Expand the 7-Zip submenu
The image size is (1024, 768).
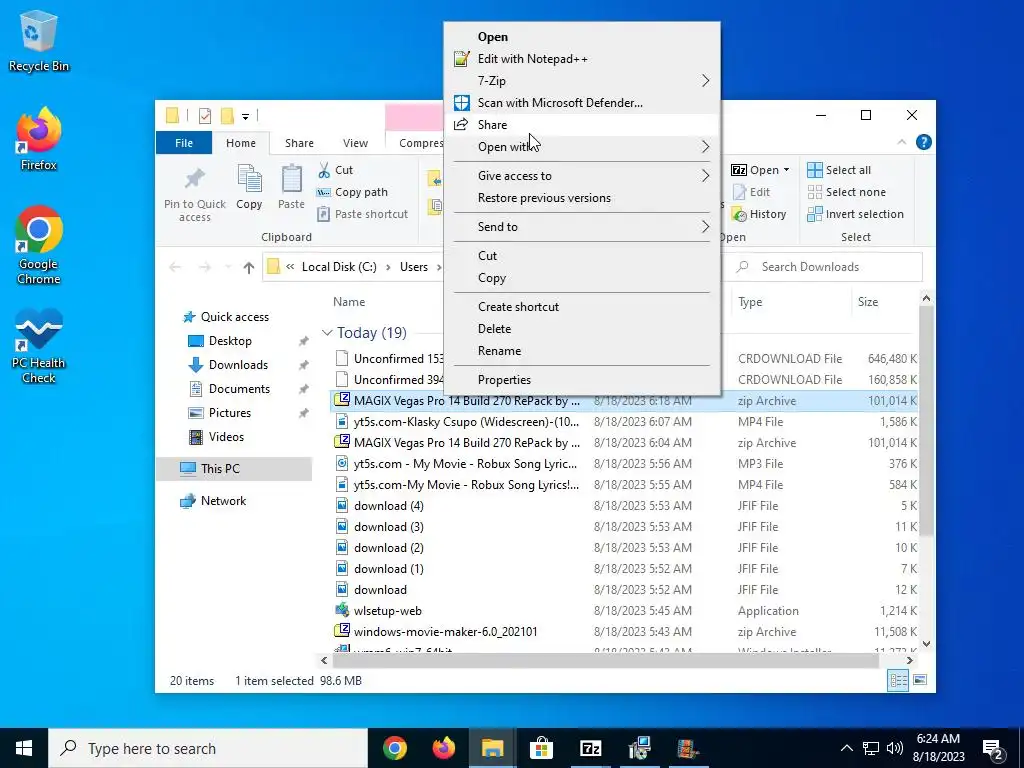tap(581, 80)
